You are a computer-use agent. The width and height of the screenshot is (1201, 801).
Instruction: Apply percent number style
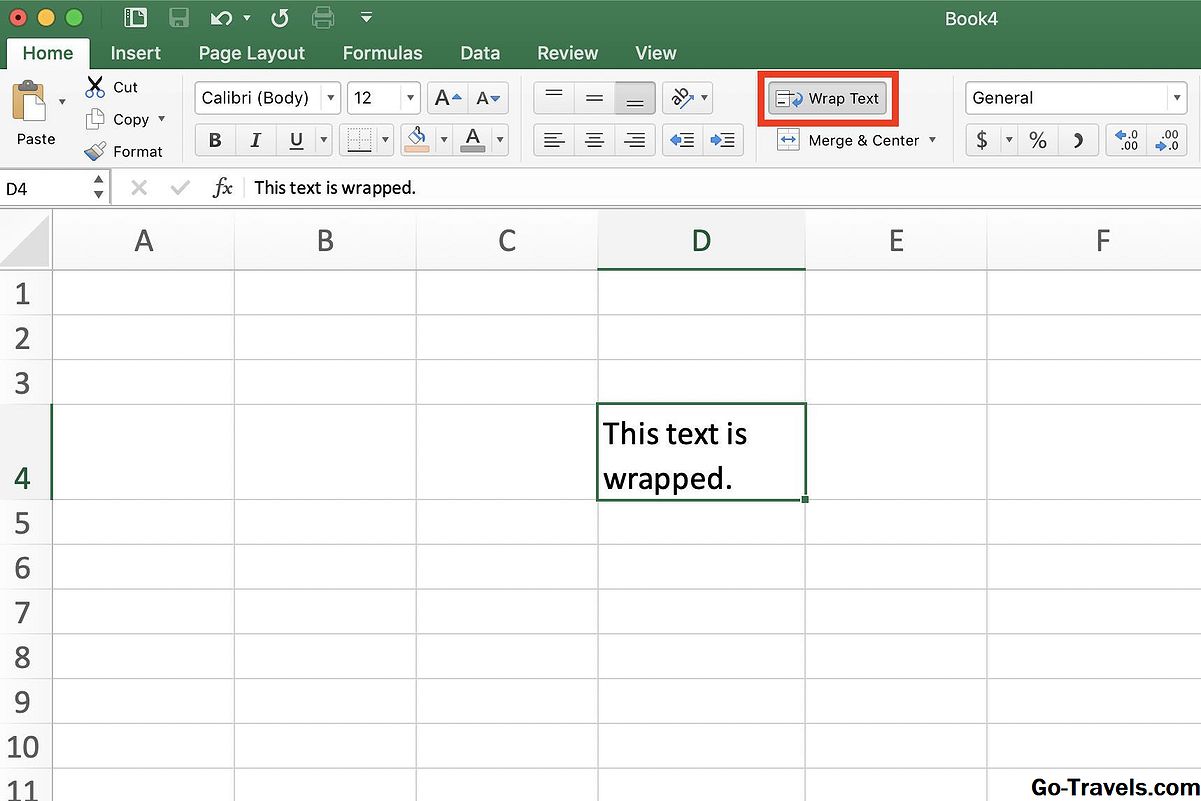[x=1037, y=140]
